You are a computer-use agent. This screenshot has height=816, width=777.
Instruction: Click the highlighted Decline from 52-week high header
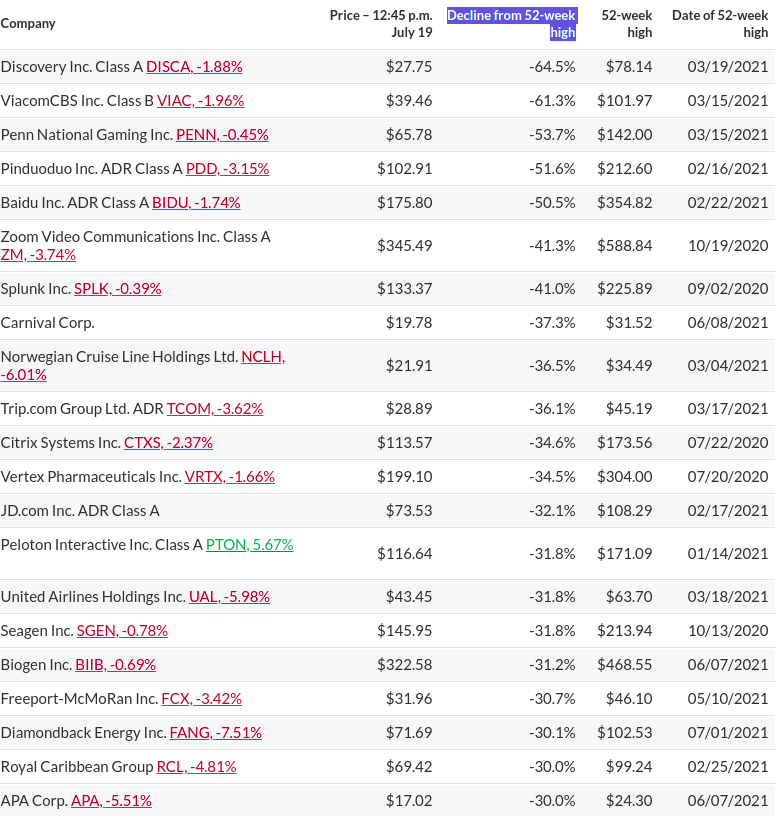tap(512, 24)
